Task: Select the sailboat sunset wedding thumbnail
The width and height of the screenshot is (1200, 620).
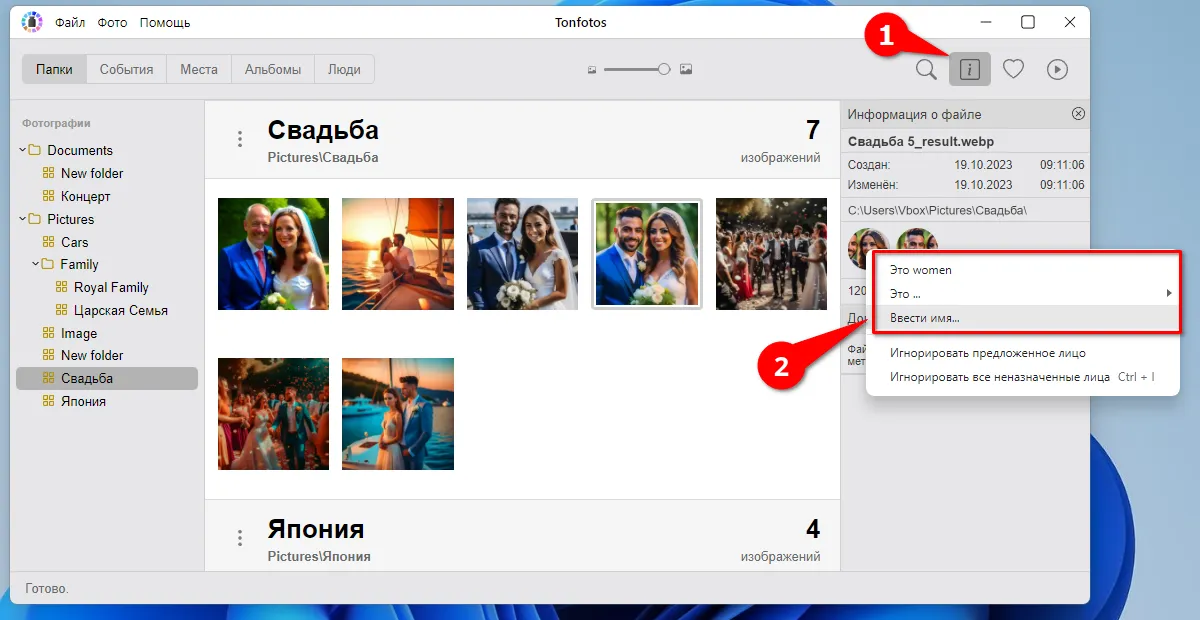Action: coord(398,253)
